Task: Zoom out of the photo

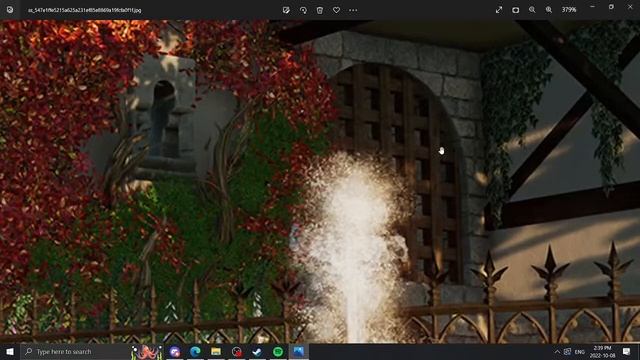Action: point(532,10)
